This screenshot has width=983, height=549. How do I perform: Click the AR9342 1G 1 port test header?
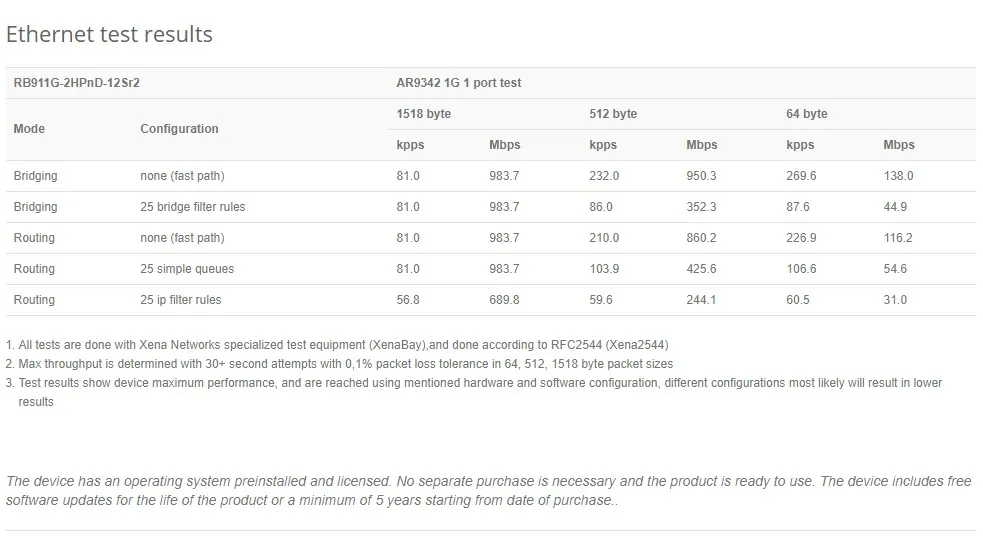click(x=458, y=83)
